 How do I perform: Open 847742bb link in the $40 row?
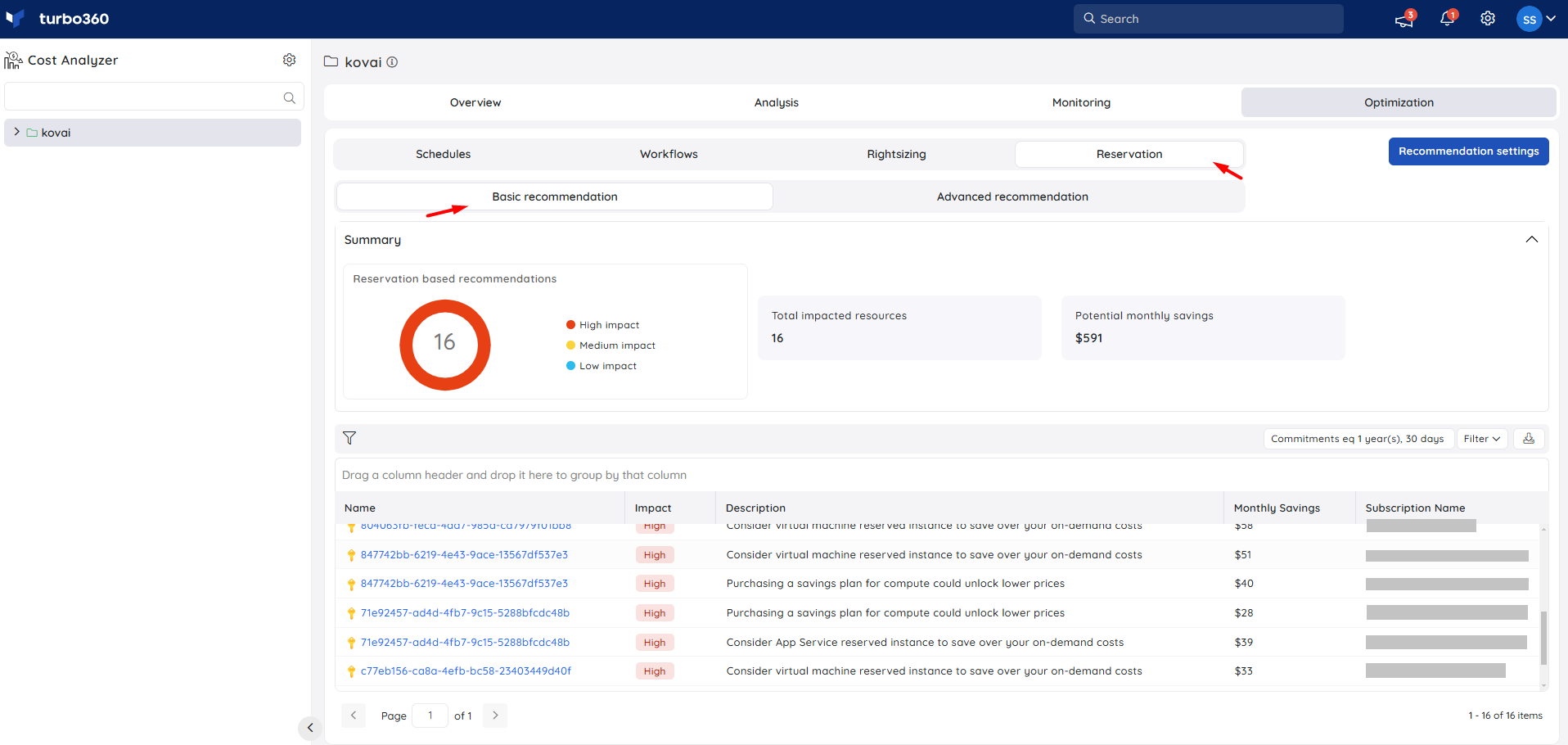pos(464,583)
